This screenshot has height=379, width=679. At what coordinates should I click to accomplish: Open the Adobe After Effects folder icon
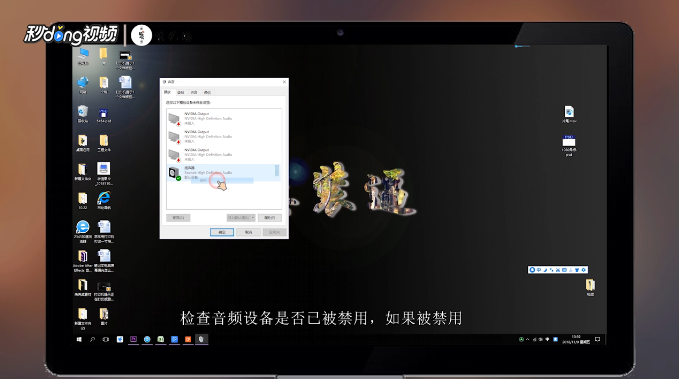click(82, 261)
